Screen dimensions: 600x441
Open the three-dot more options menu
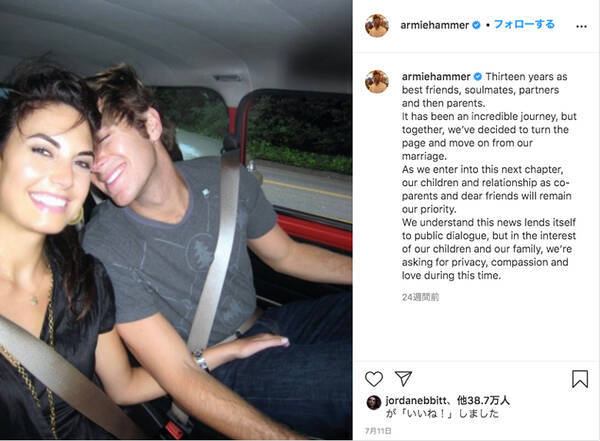(581, 26)
